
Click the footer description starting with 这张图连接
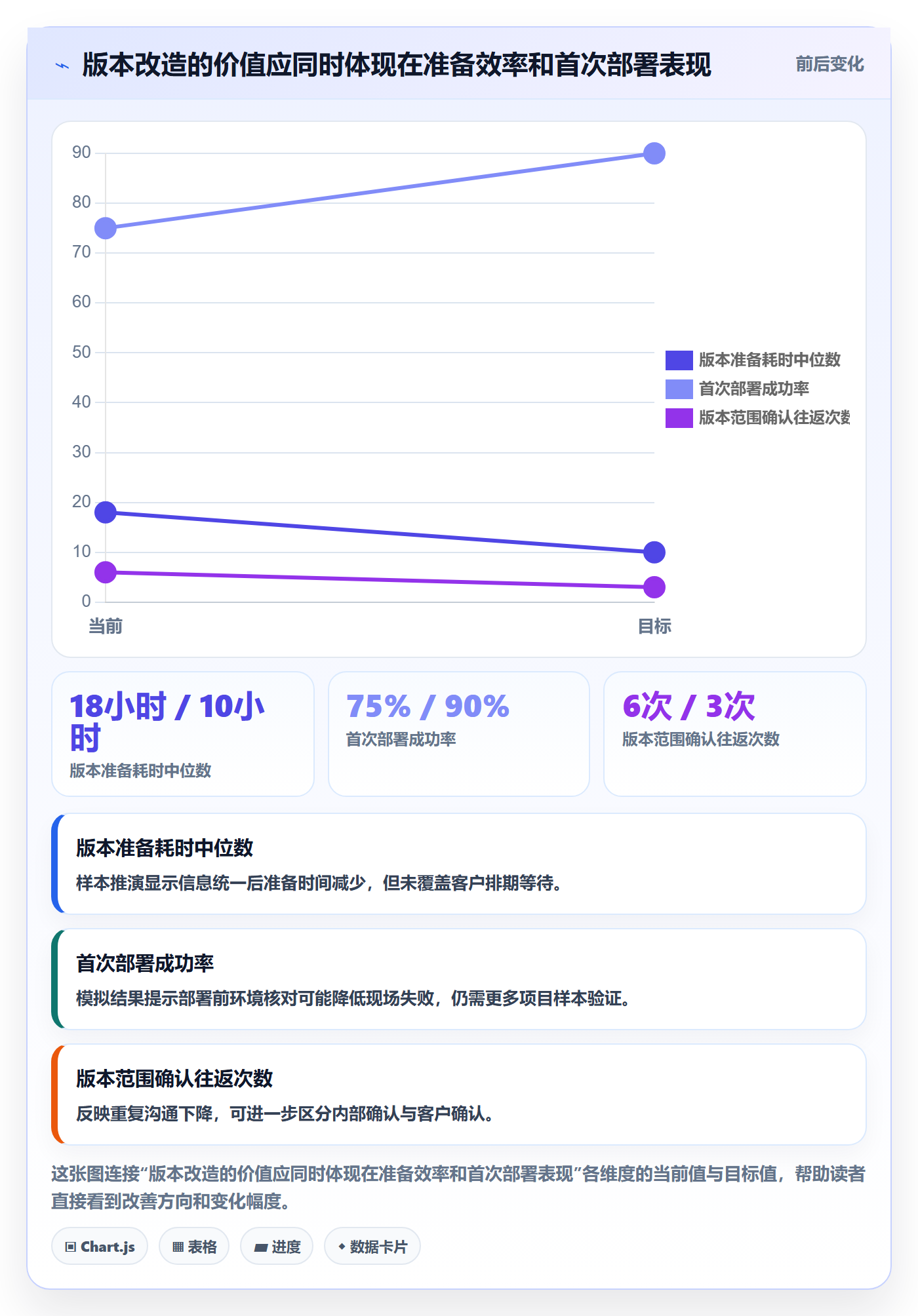pos(458,1188)
